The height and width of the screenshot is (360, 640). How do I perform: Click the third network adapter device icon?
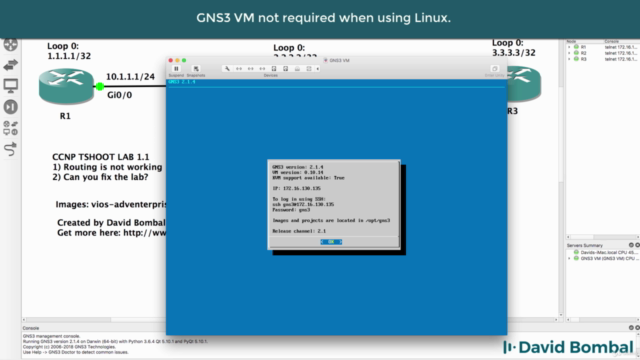[x=262, y=69]
